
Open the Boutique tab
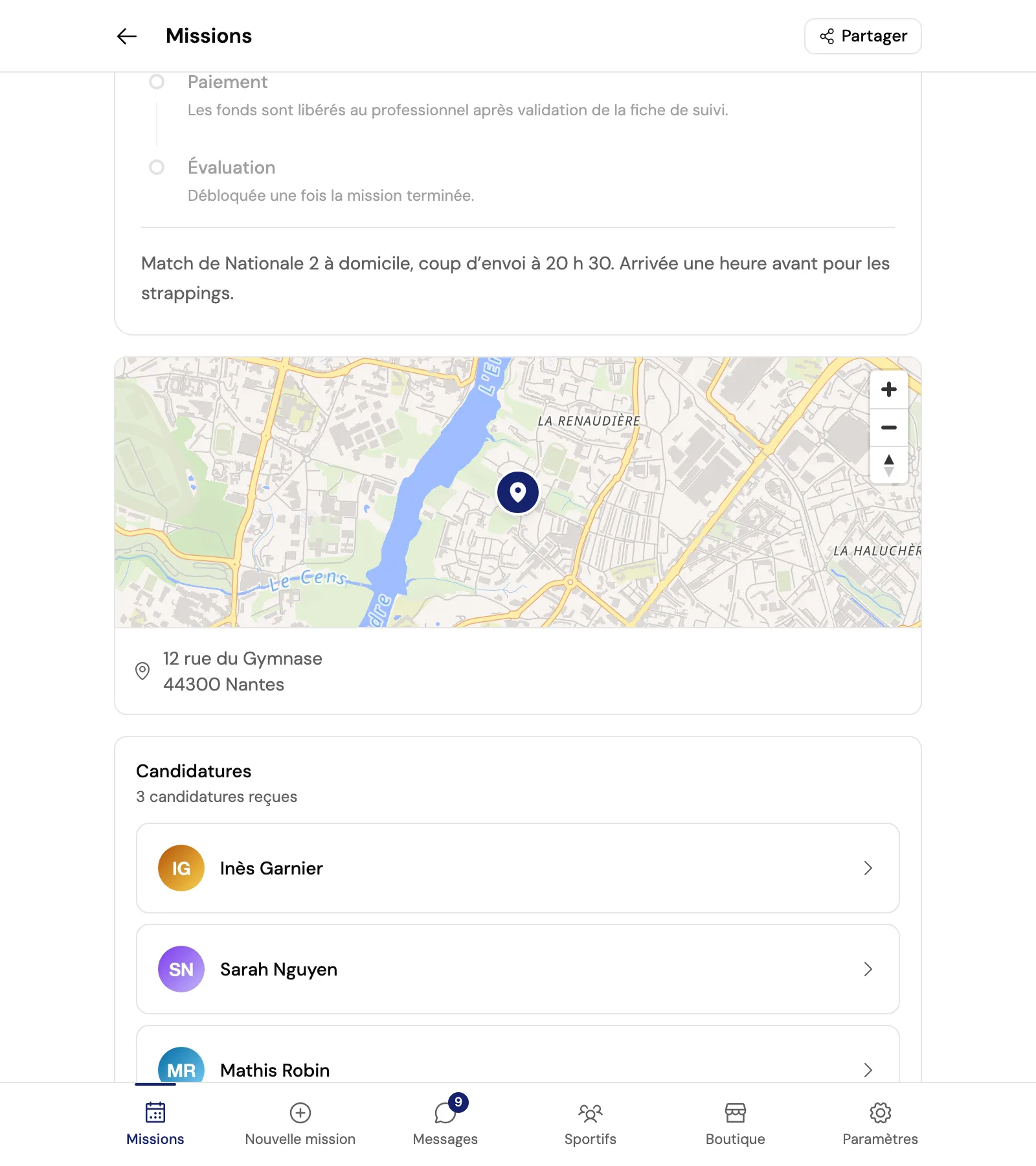pyautogui.click(x=736, y=1125)
